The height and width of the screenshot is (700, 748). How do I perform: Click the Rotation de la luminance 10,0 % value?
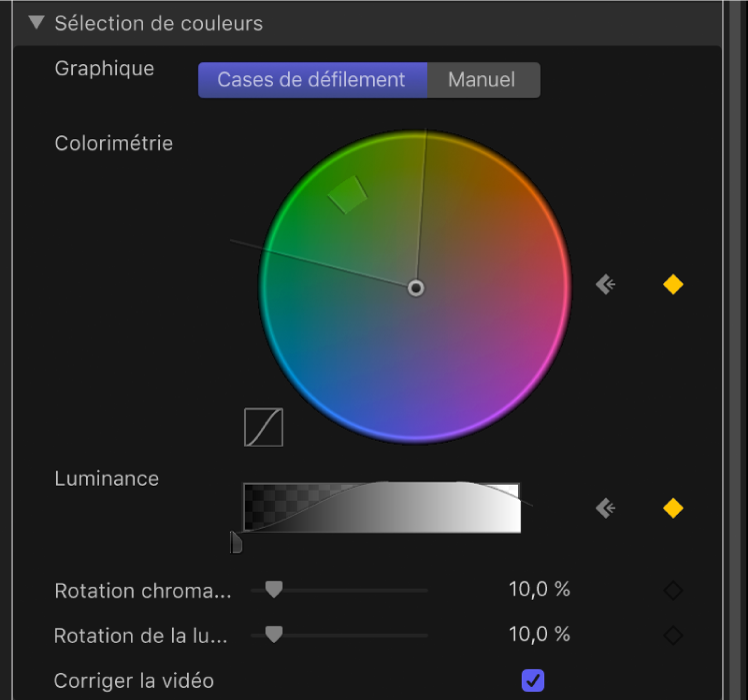tap(539, 634)
